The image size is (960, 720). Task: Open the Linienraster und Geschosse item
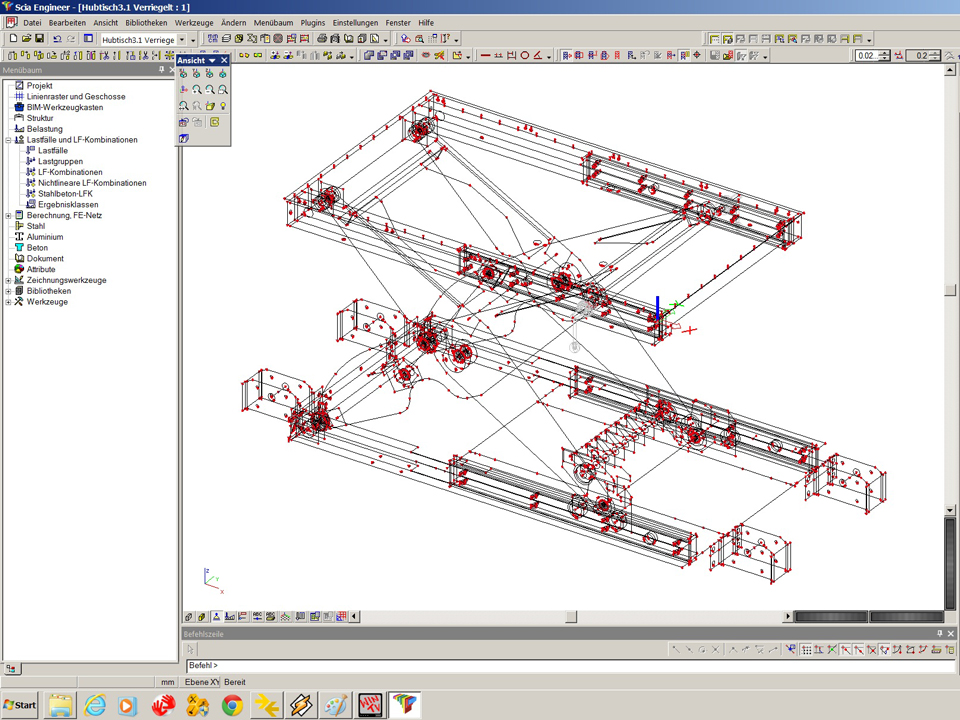pyautogui.click(x=75, y=97)
